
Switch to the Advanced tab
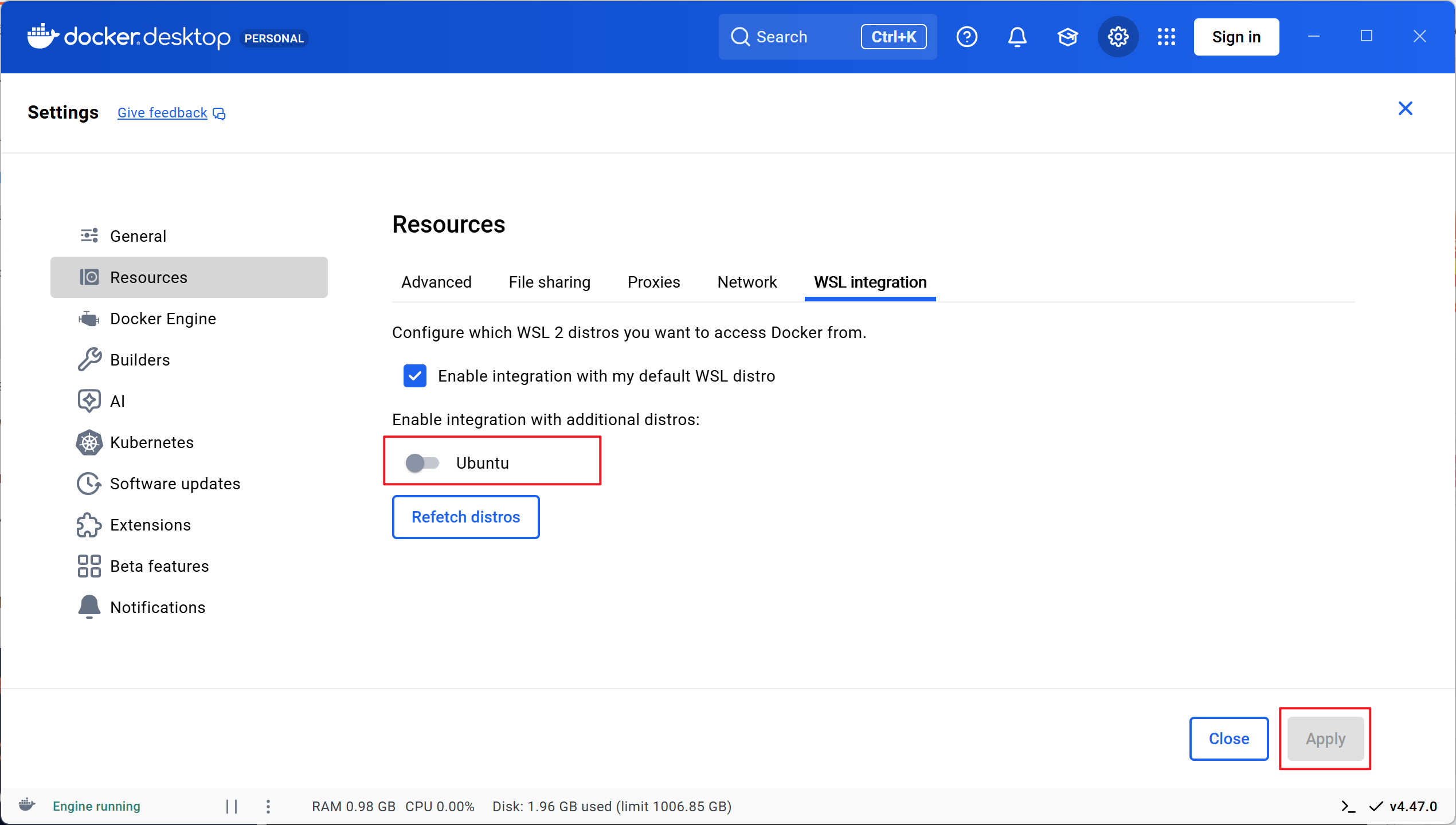(436, 282)
